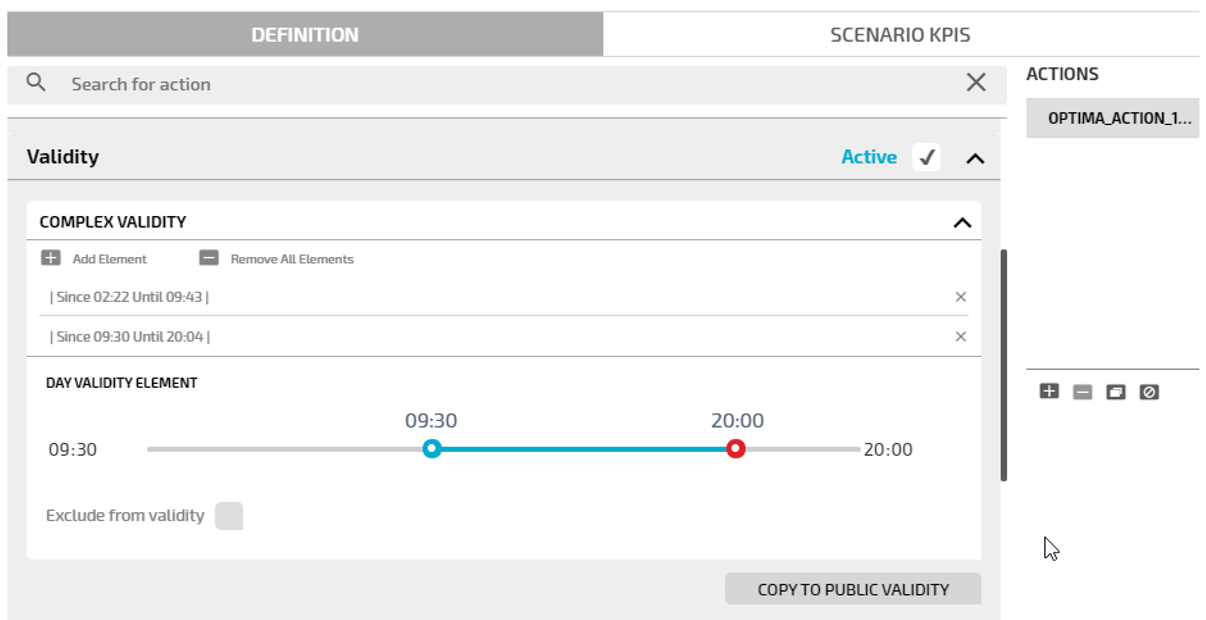Enable Exclude from validity checkbox
1206x620 pixels.
click(x=229, y=516)
